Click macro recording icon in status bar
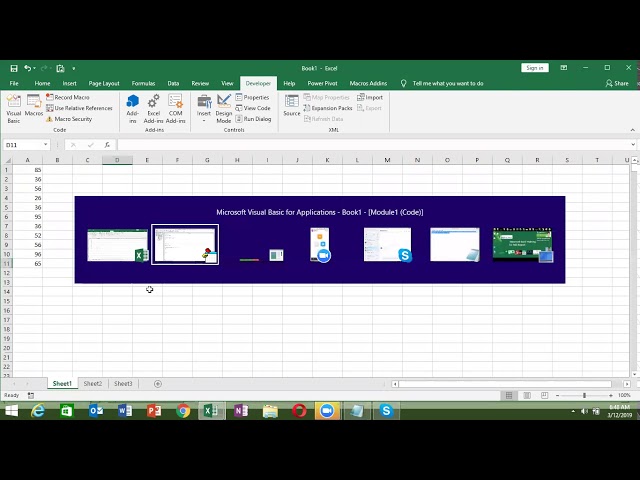Screen dimensions: 640x480 click(x=31, y=395)
